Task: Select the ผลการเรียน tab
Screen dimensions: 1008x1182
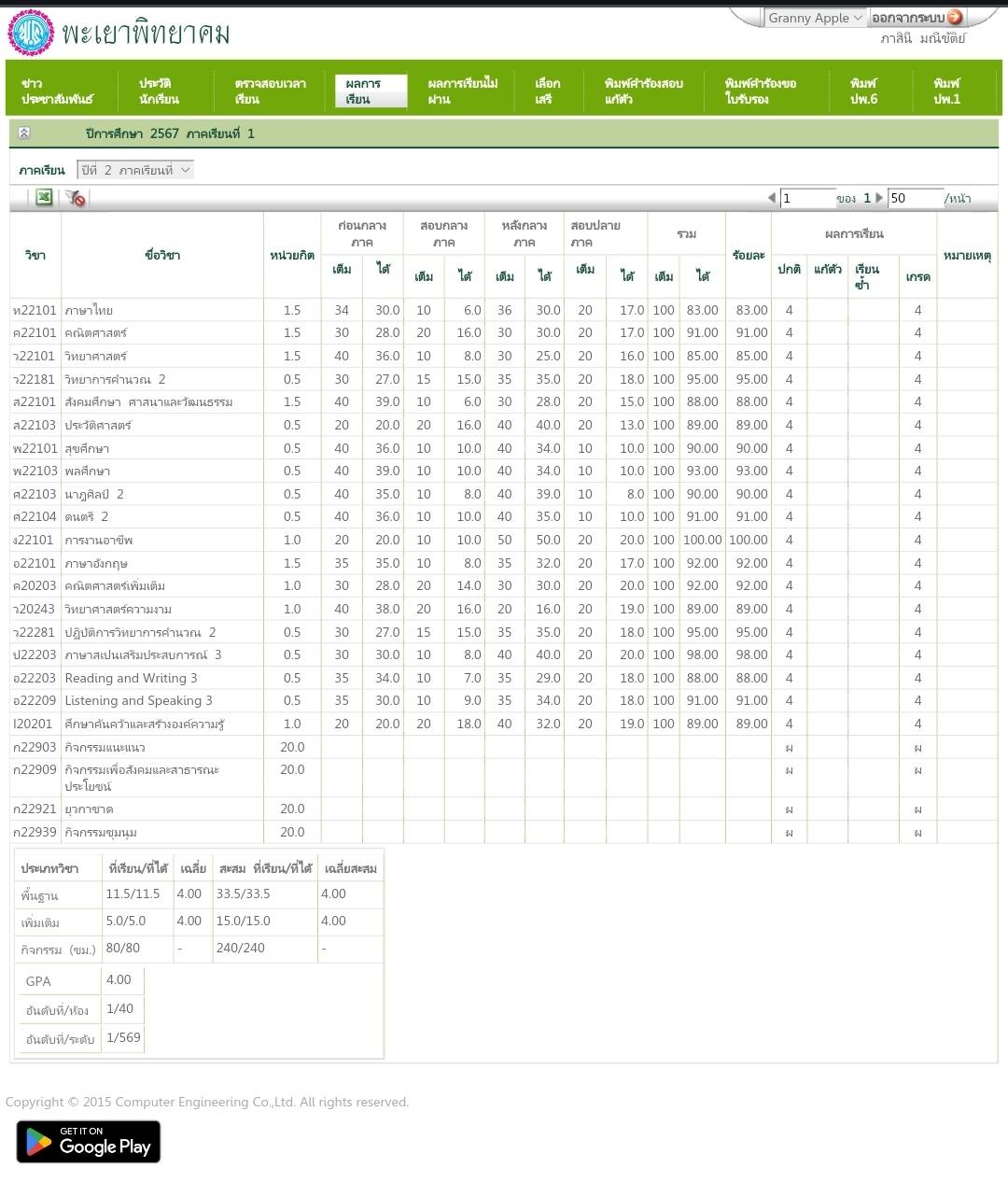Action: pyautogui.click(x=371, y=91)
